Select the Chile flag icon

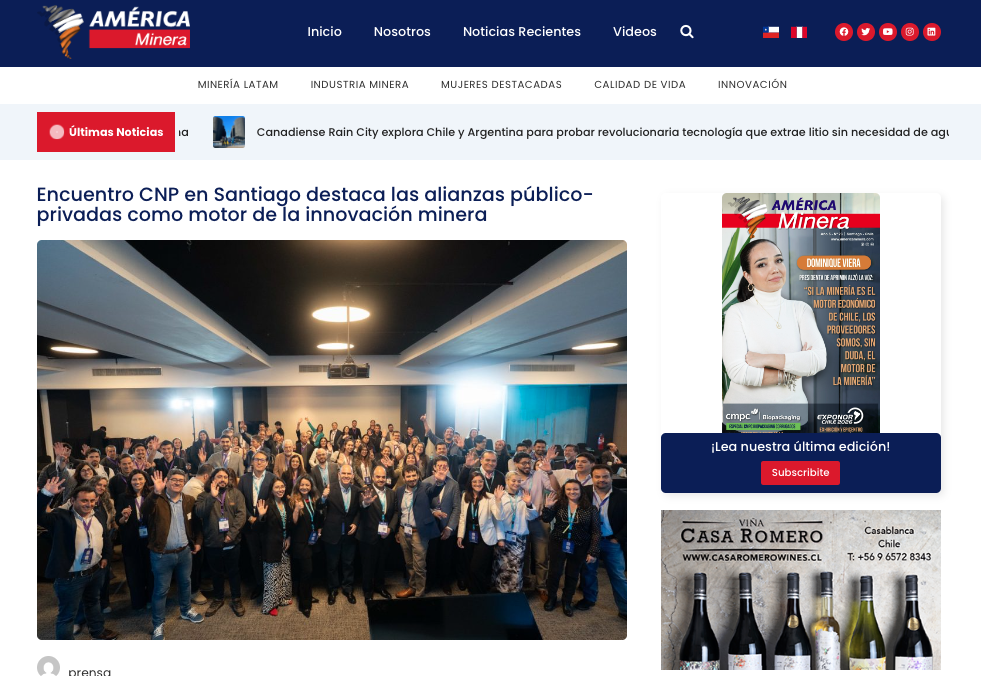pos(771,32)
